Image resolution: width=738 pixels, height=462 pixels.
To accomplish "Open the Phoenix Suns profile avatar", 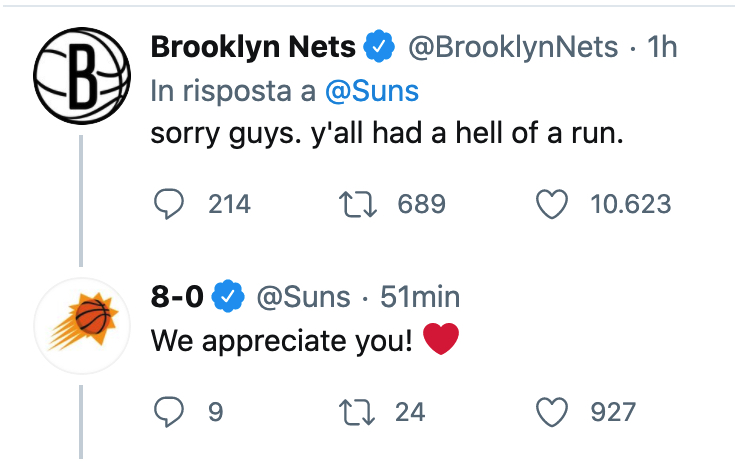I will click(x=82, y=326).
